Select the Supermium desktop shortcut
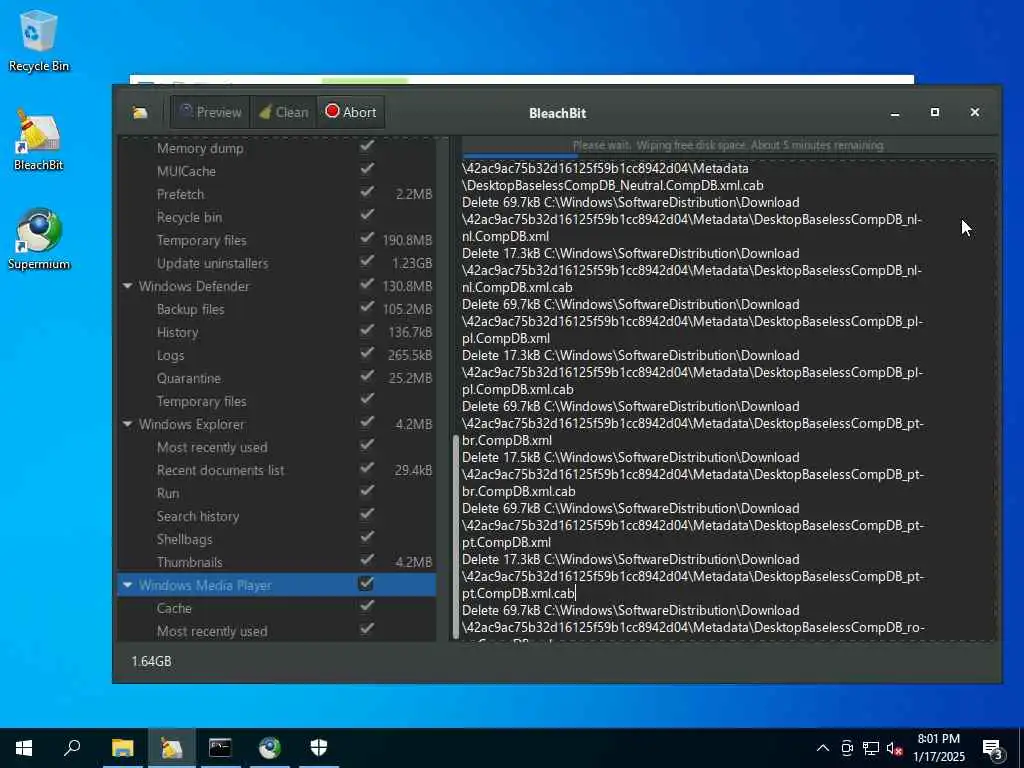The width and height of the screenshot is (1024, 768). [x=39, y=240]
